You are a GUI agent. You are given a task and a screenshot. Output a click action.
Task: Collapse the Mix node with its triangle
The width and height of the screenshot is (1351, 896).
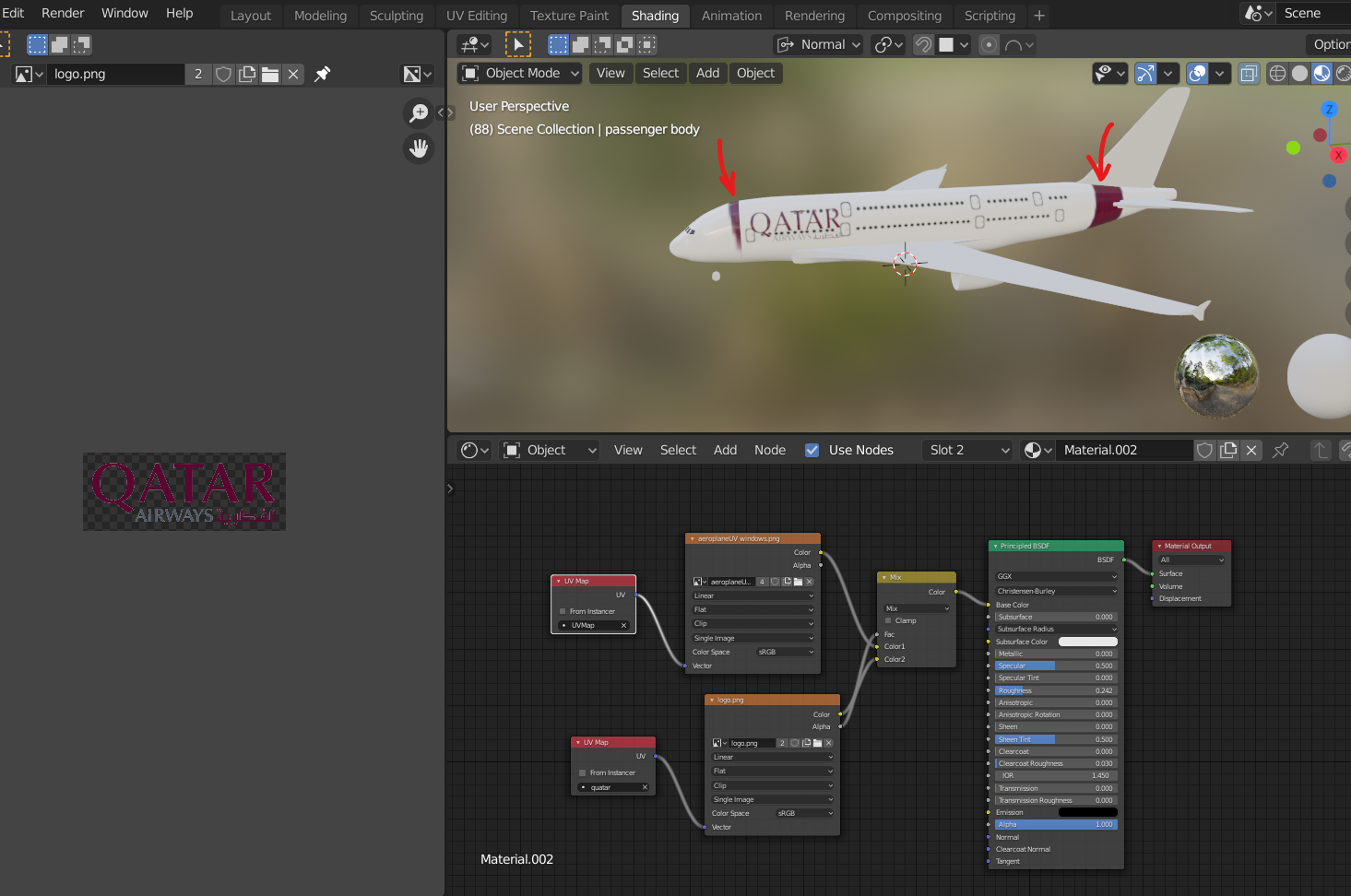click(884, 577)
